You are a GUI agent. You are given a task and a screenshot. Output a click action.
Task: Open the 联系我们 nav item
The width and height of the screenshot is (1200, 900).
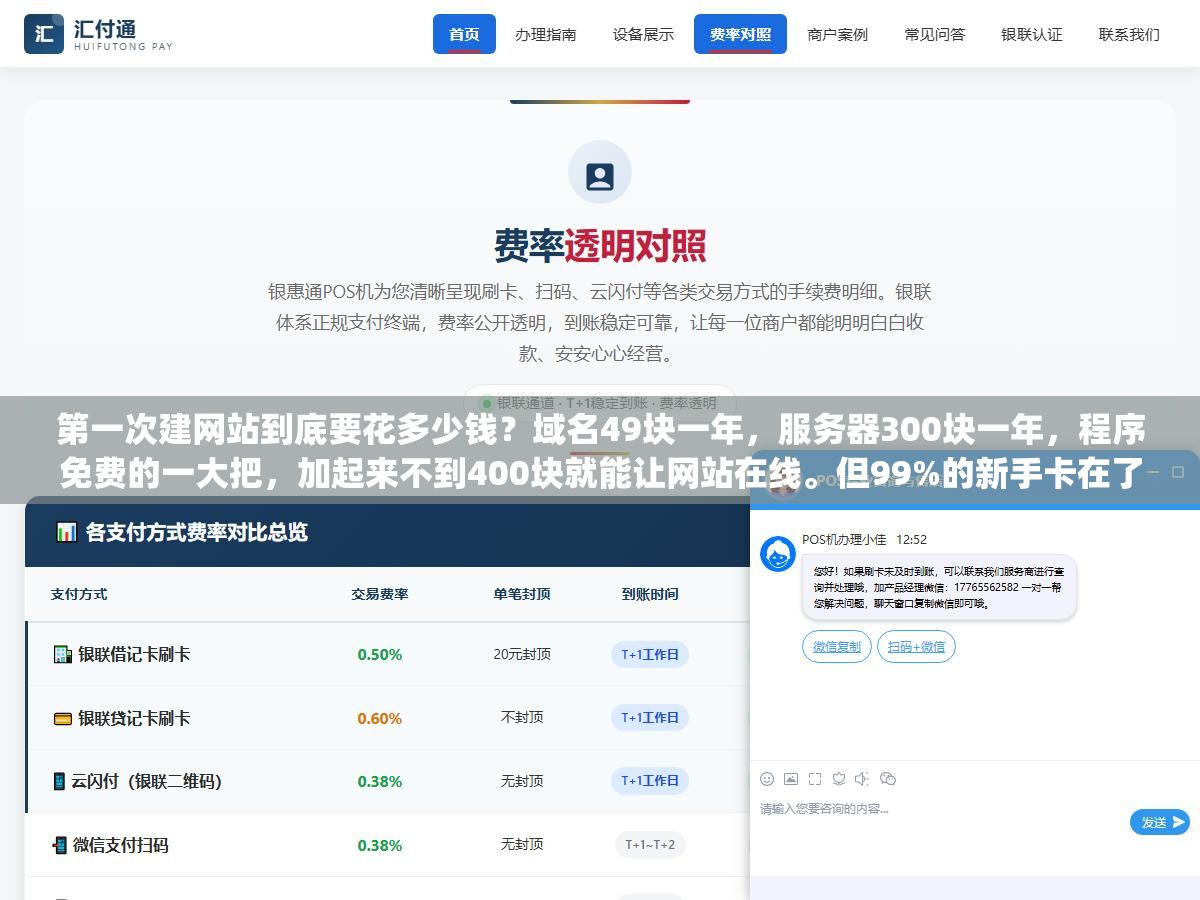tap(1129, 34)
